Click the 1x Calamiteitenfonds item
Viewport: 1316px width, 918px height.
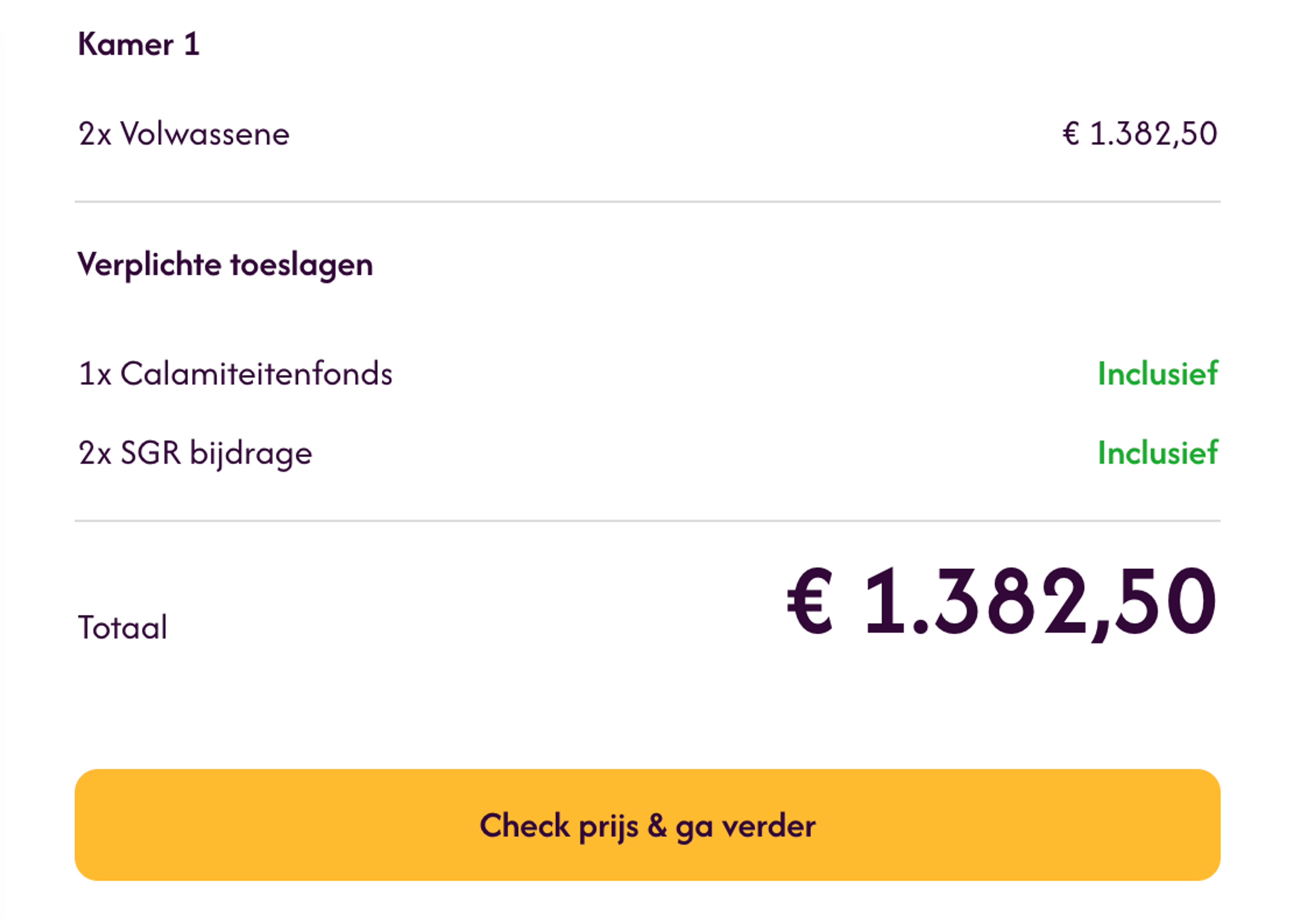(x=236, y=373)
